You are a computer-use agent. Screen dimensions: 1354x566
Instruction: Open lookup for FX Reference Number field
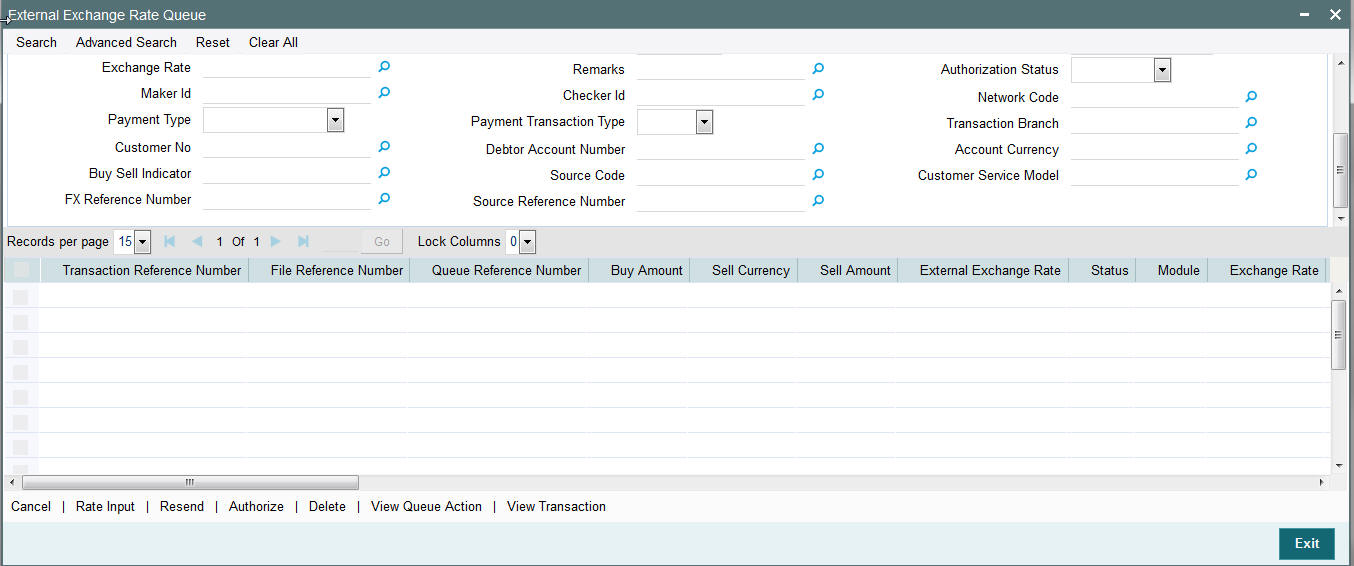pyautogui.click(x=383, y=198)
